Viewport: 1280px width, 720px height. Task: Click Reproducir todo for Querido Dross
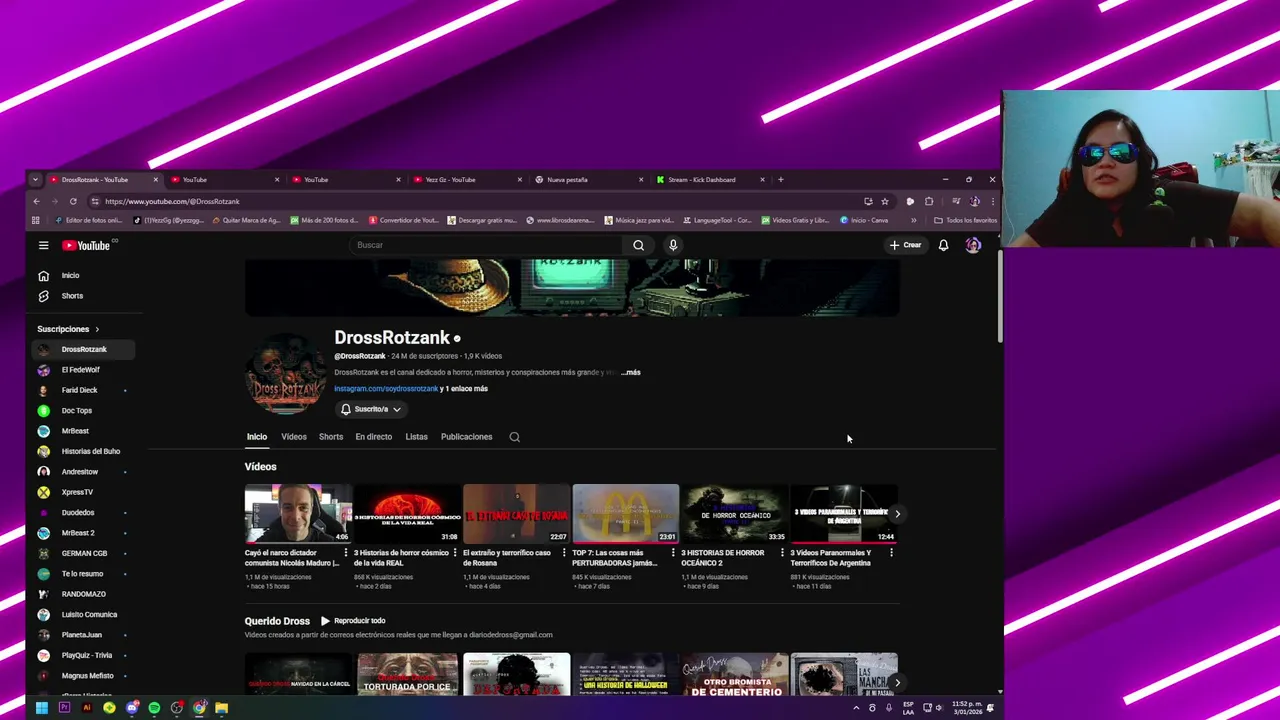click(353, 621)
